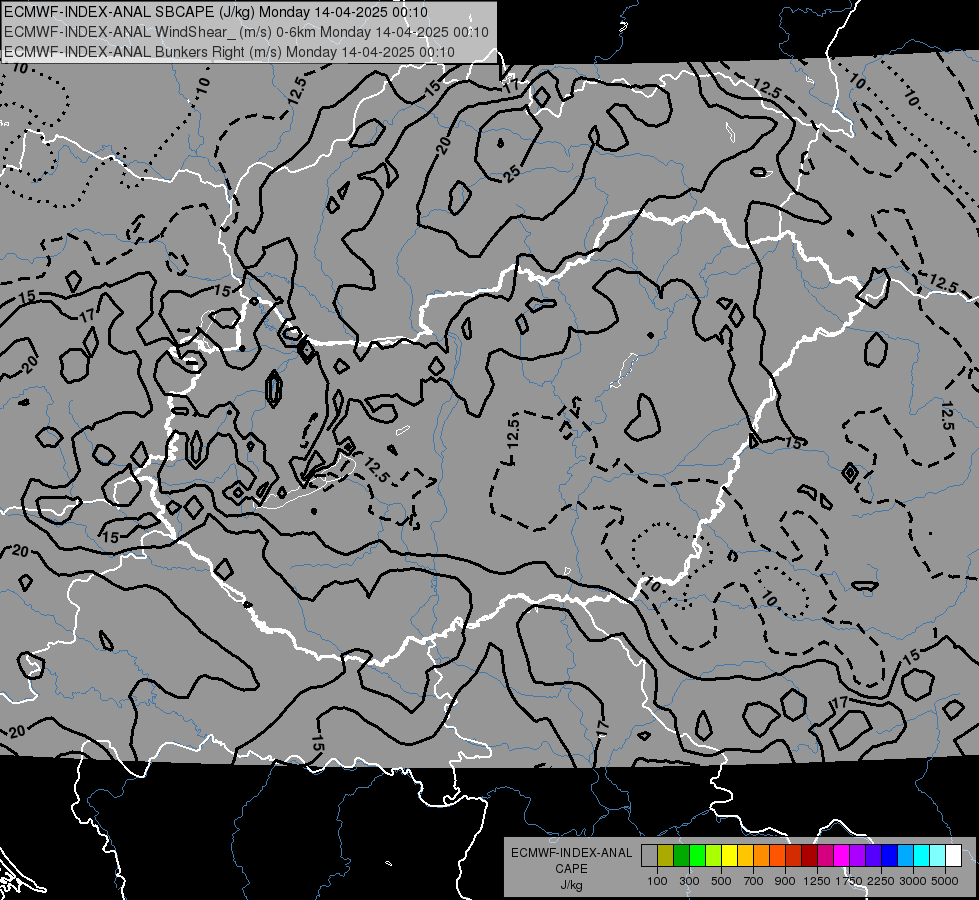Click the 1250 tick value in legend
The image size is (979, 900).
pyautogui.click(x=817, y=881)
